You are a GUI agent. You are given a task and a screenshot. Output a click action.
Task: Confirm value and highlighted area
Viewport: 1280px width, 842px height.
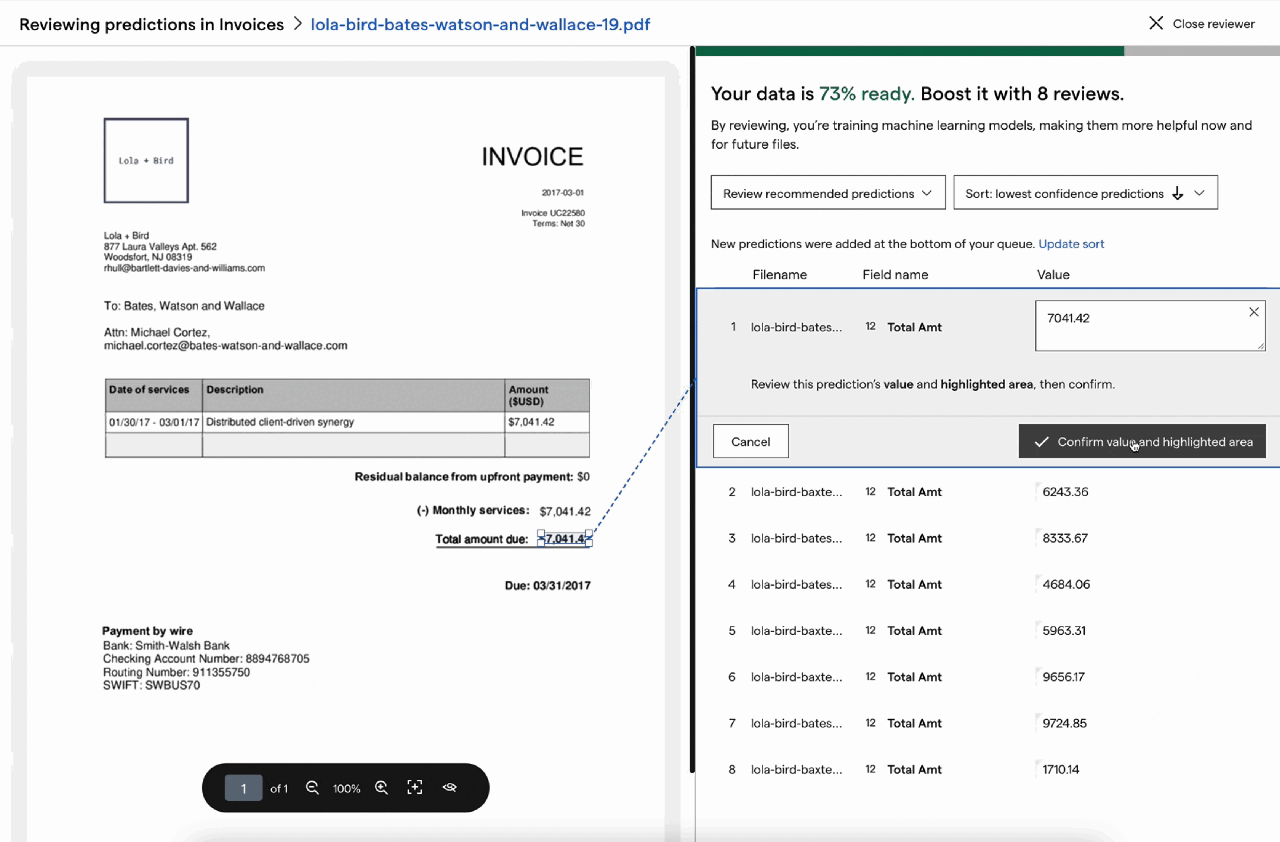click(1142, 441)
